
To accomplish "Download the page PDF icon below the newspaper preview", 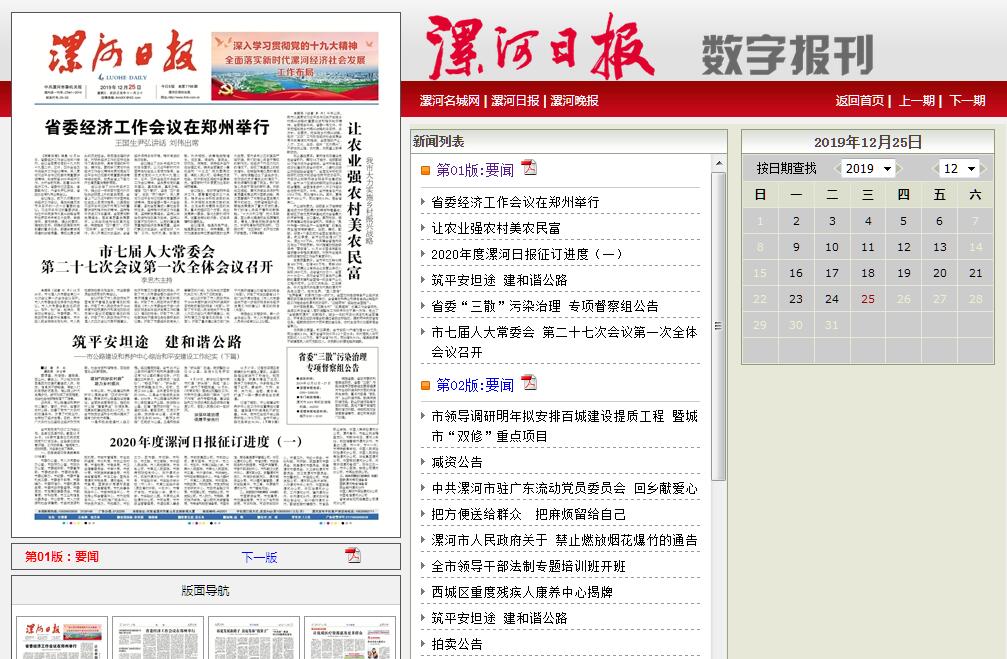I will point(353,556).
